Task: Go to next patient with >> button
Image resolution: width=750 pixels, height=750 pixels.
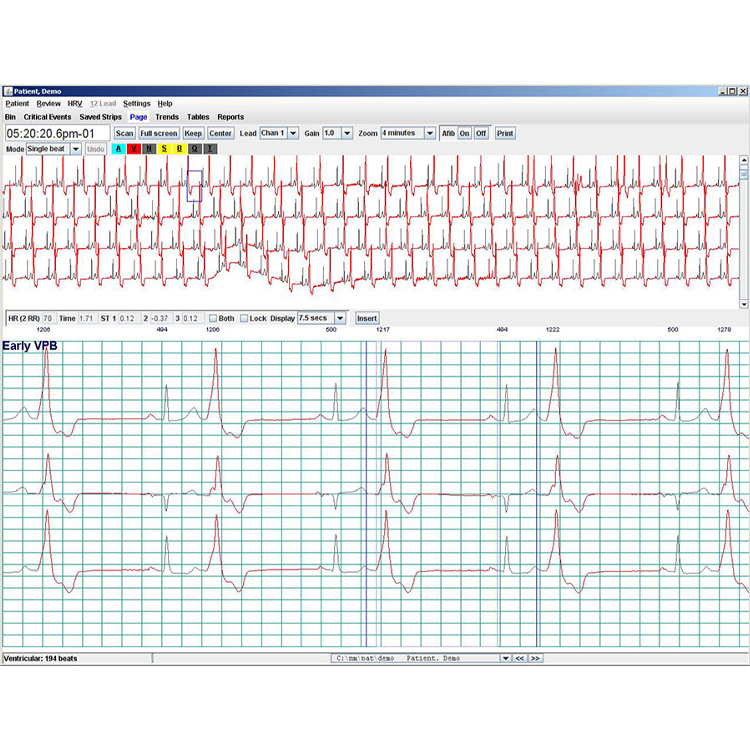Action: pos(535,658)
